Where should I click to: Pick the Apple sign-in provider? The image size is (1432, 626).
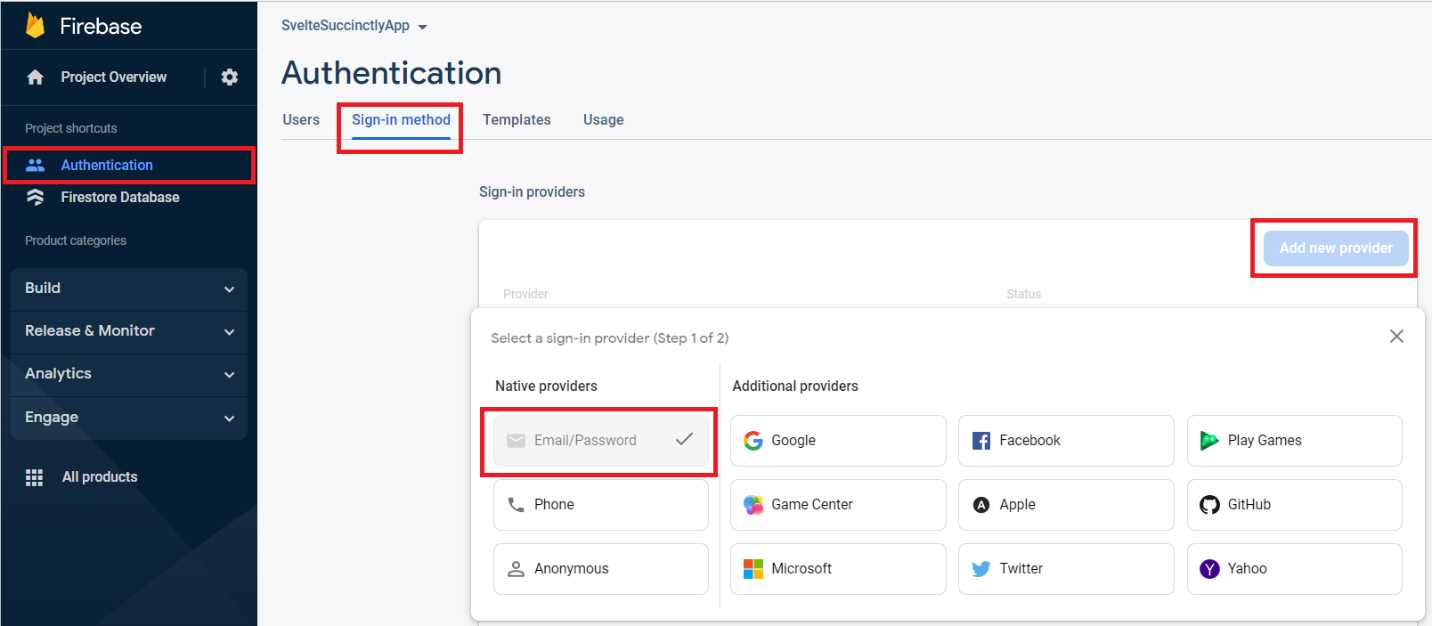pos(1065,504)
